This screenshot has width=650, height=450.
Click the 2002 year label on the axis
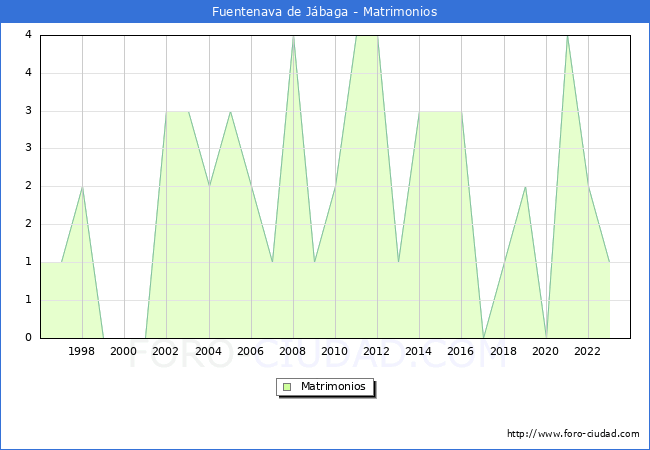(166, 351)
